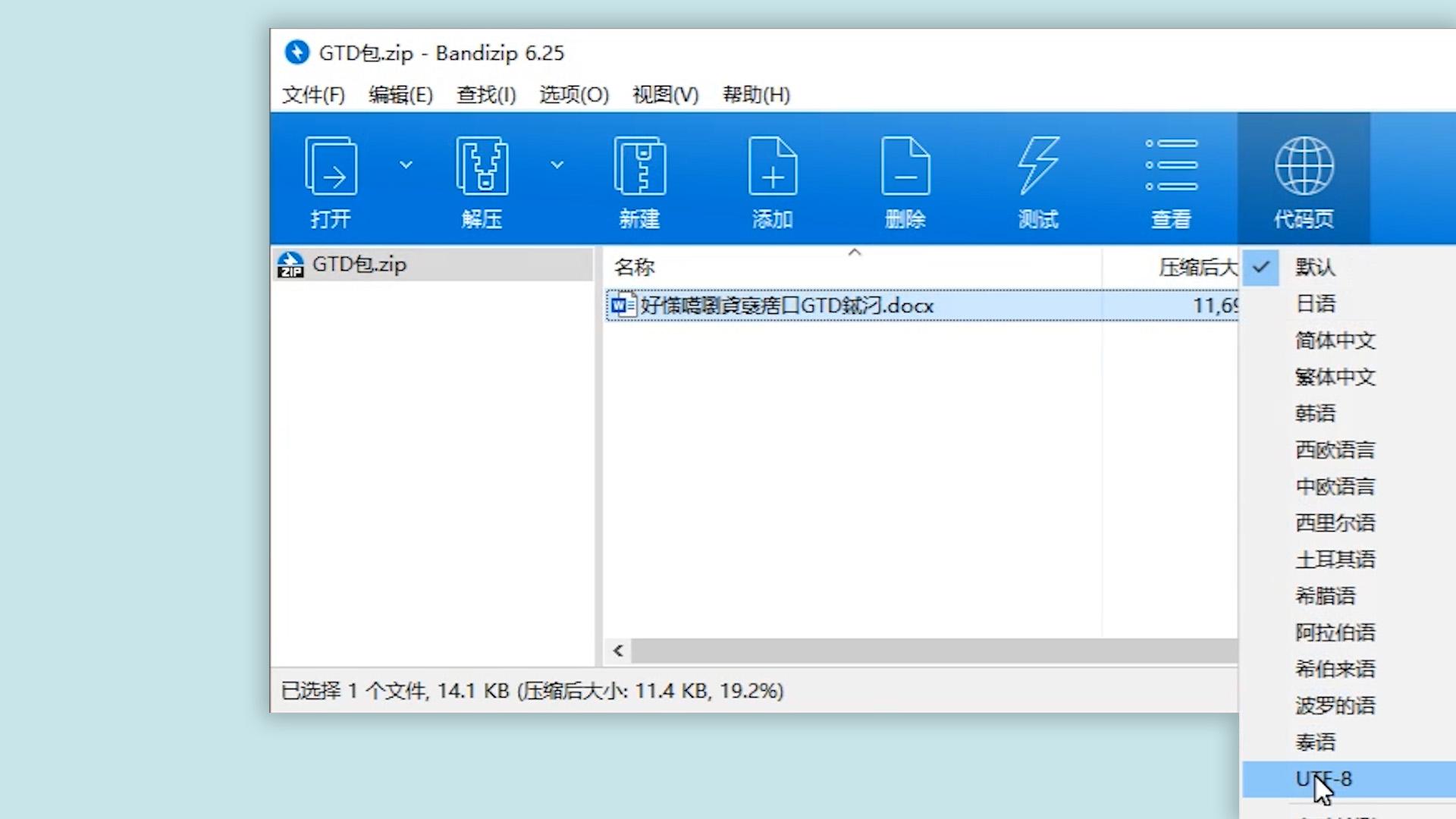Screen dimensions: 1456x819
Task: Expand the Extract button dropdown arrow
Action: [x=557, y=165]
